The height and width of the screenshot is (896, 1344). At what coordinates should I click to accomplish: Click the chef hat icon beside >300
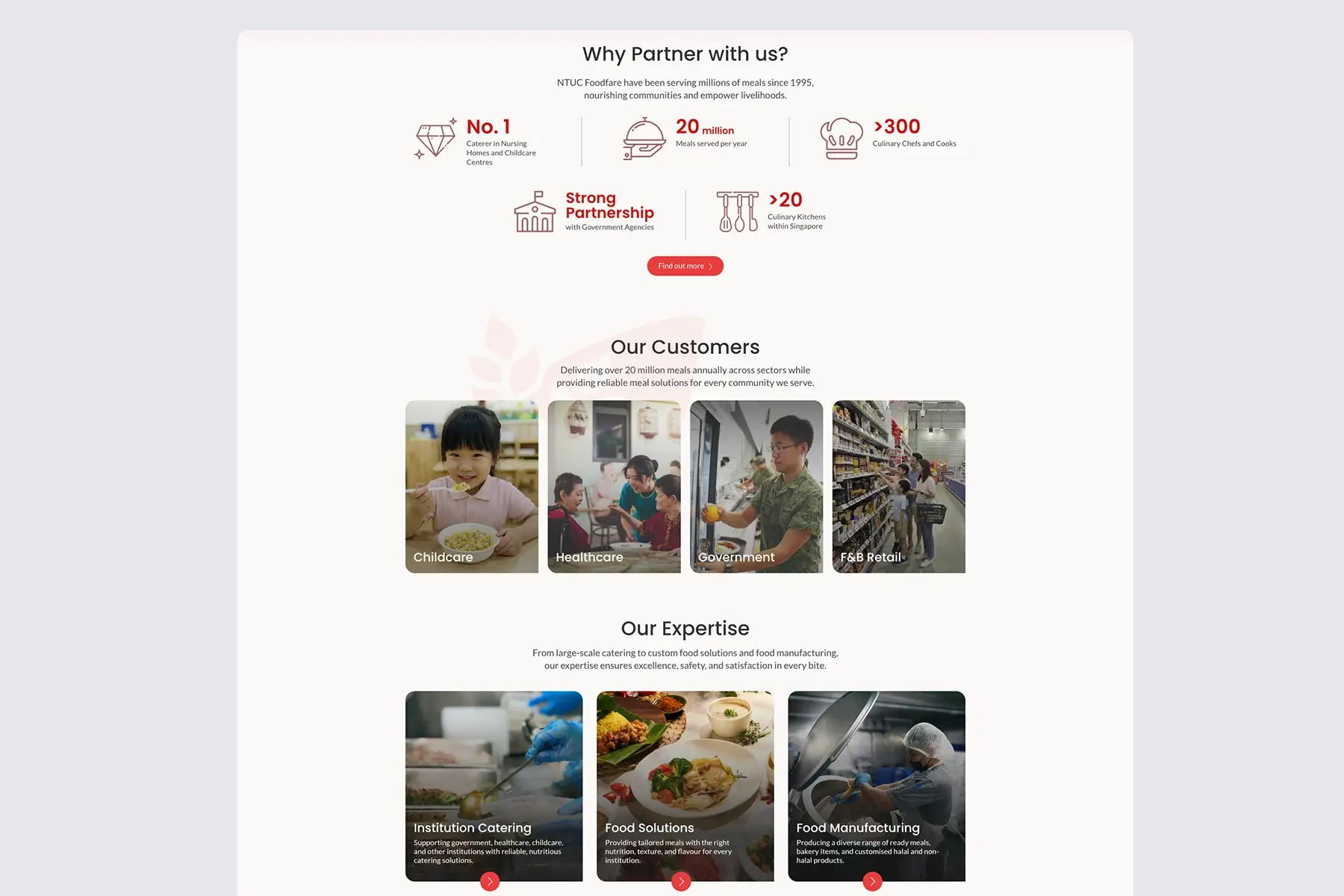(841, 139)
